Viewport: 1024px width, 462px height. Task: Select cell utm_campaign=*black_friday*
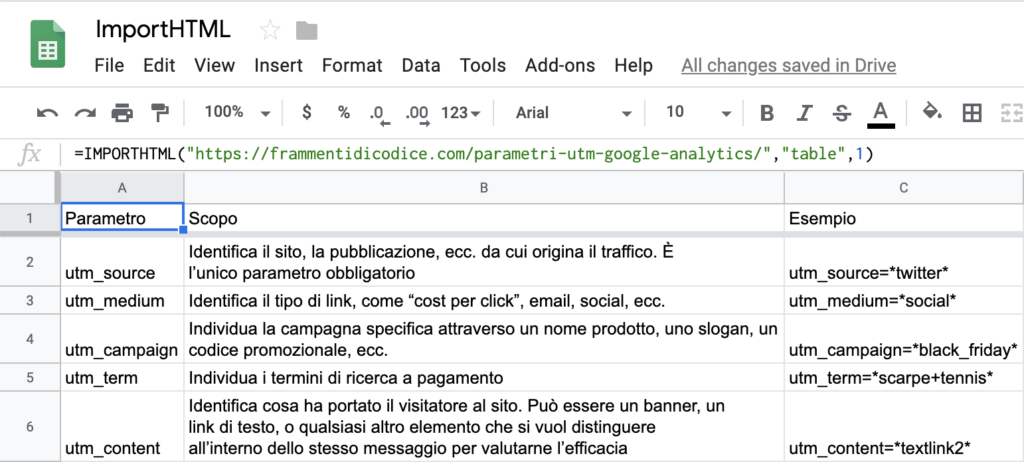(904, 339)
